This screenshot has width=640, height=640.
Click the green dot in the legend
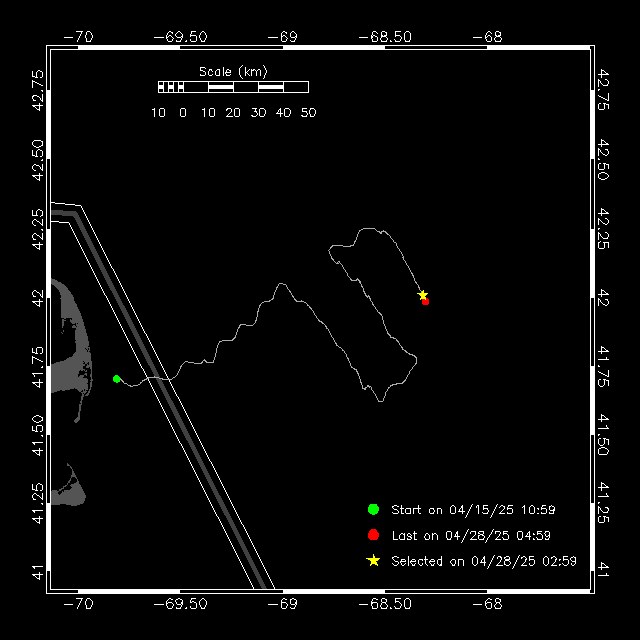[373, 510]
